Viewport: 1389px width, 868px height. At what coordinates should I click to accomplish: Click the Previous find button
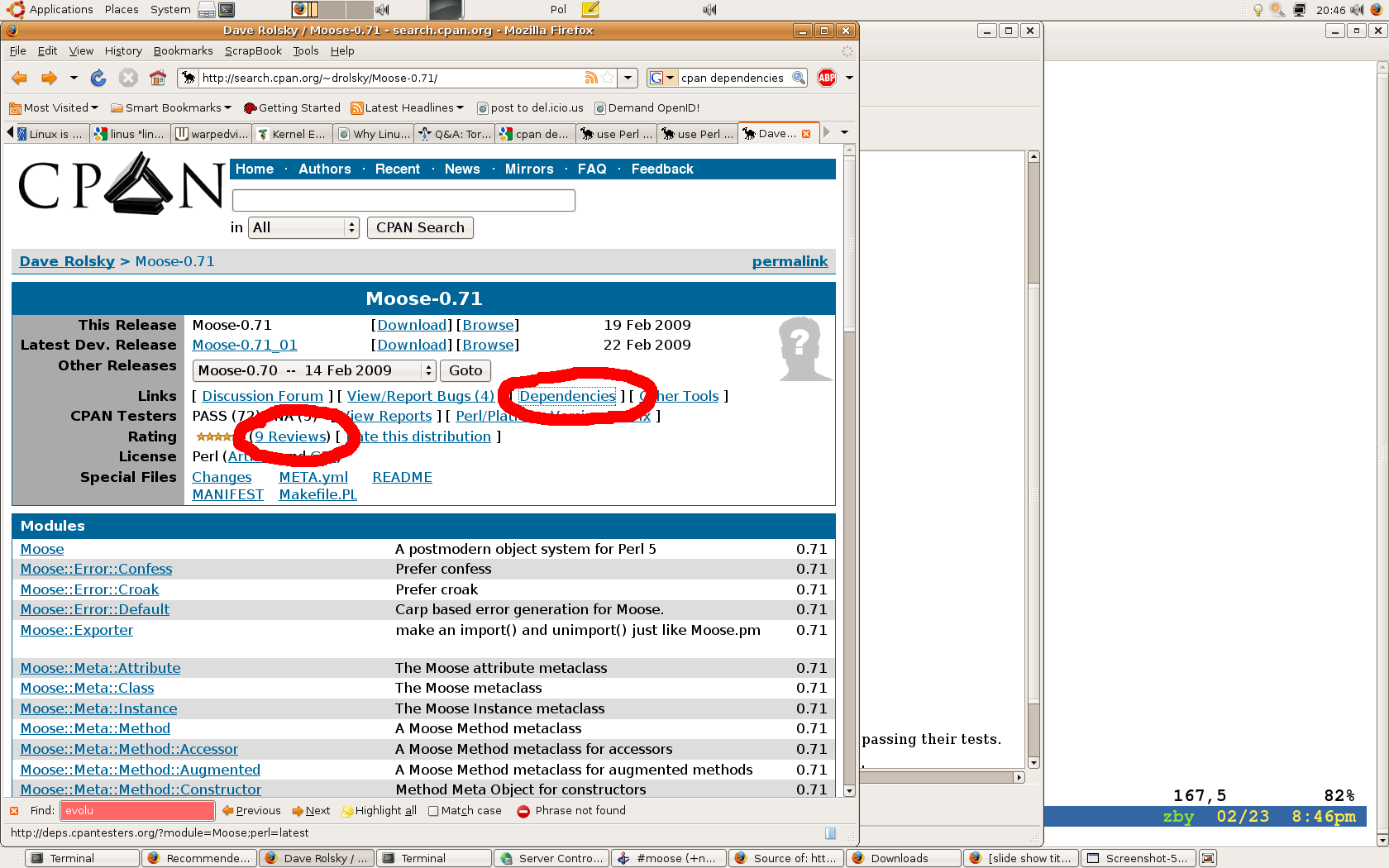[251, 811]
